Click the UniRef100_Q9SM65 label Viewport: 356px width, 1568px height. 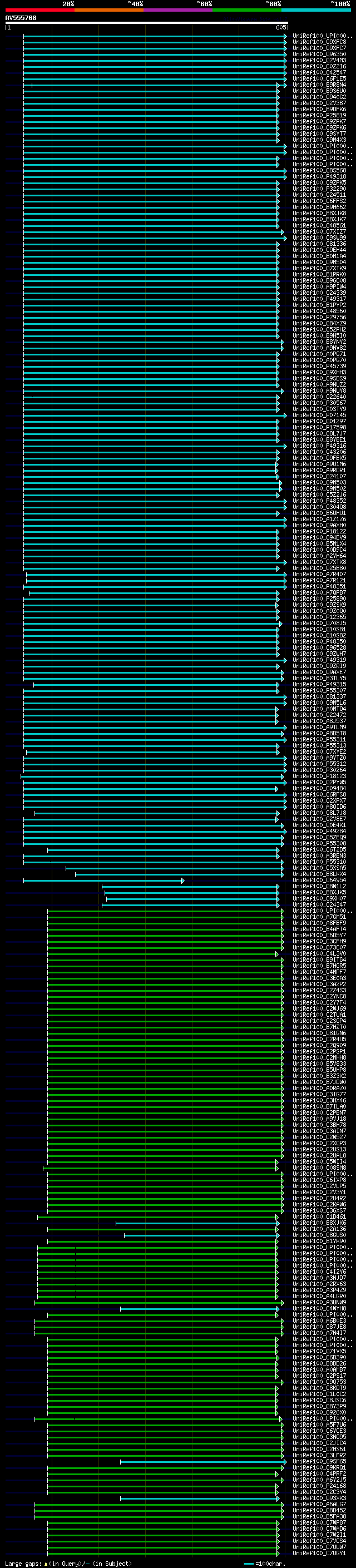coord(319,1461)
